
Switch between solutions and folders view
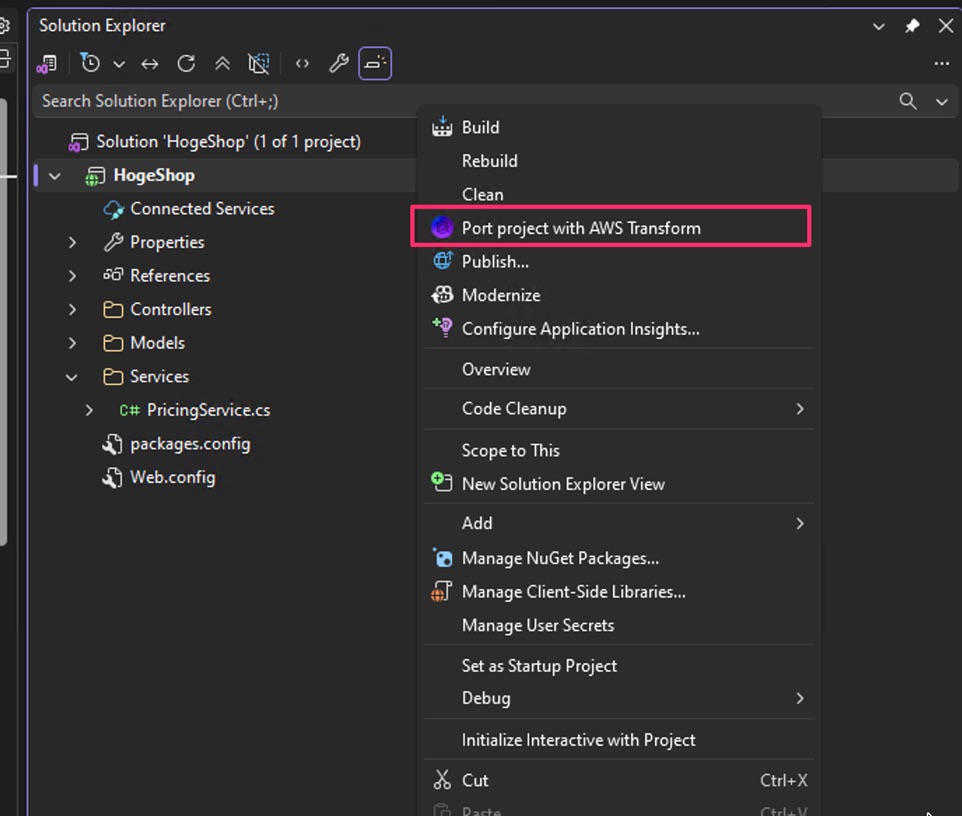[x=47, y=63]
